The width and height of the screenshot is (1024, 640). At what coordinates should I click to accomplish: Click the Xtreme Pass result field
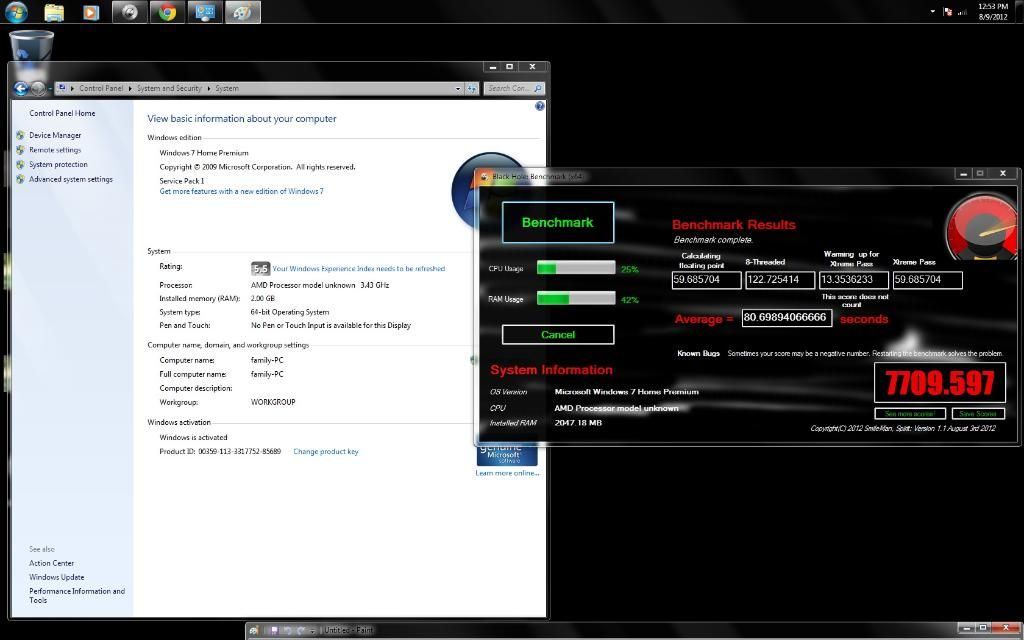click(927, 280)
